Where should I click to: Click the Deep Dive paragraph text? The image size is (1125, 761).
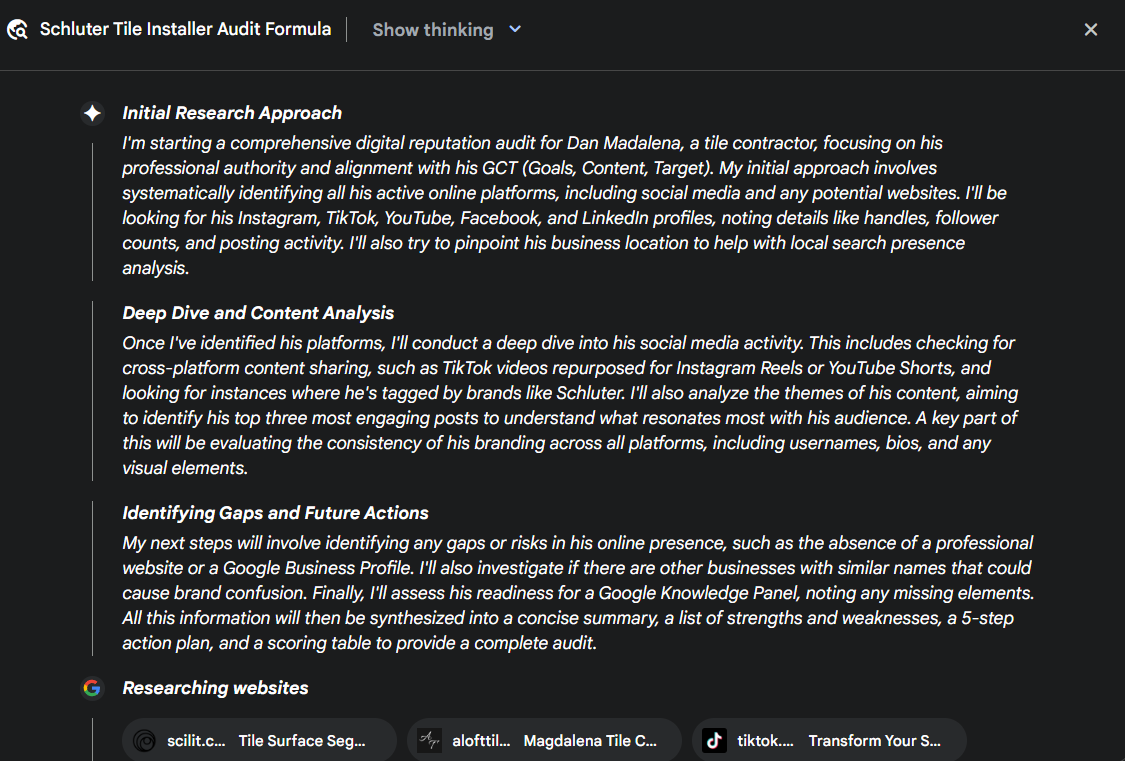(570, 406)
